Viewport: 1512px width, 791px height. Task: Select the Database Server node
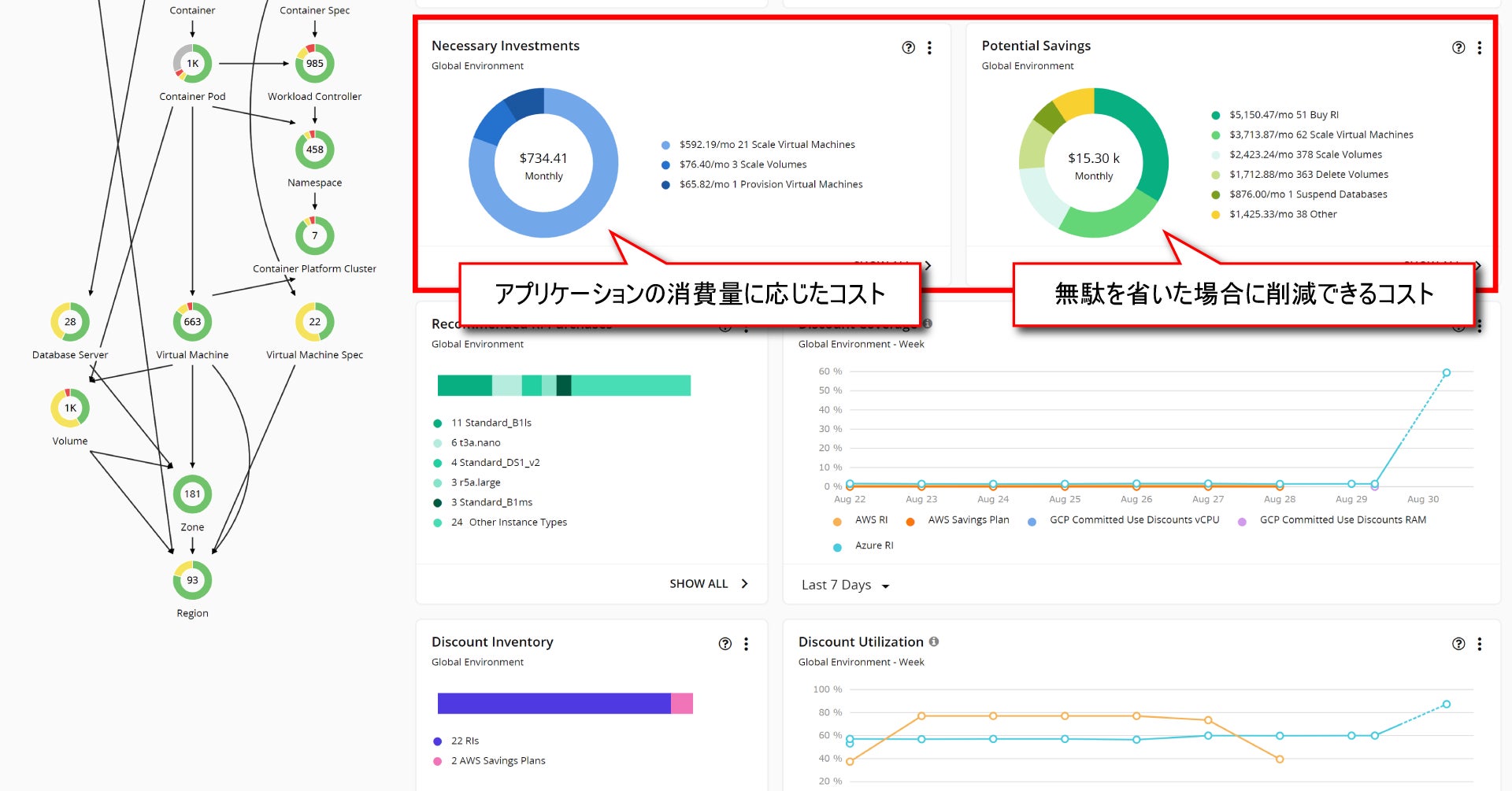pyautogui.click(x=70, y=322)
